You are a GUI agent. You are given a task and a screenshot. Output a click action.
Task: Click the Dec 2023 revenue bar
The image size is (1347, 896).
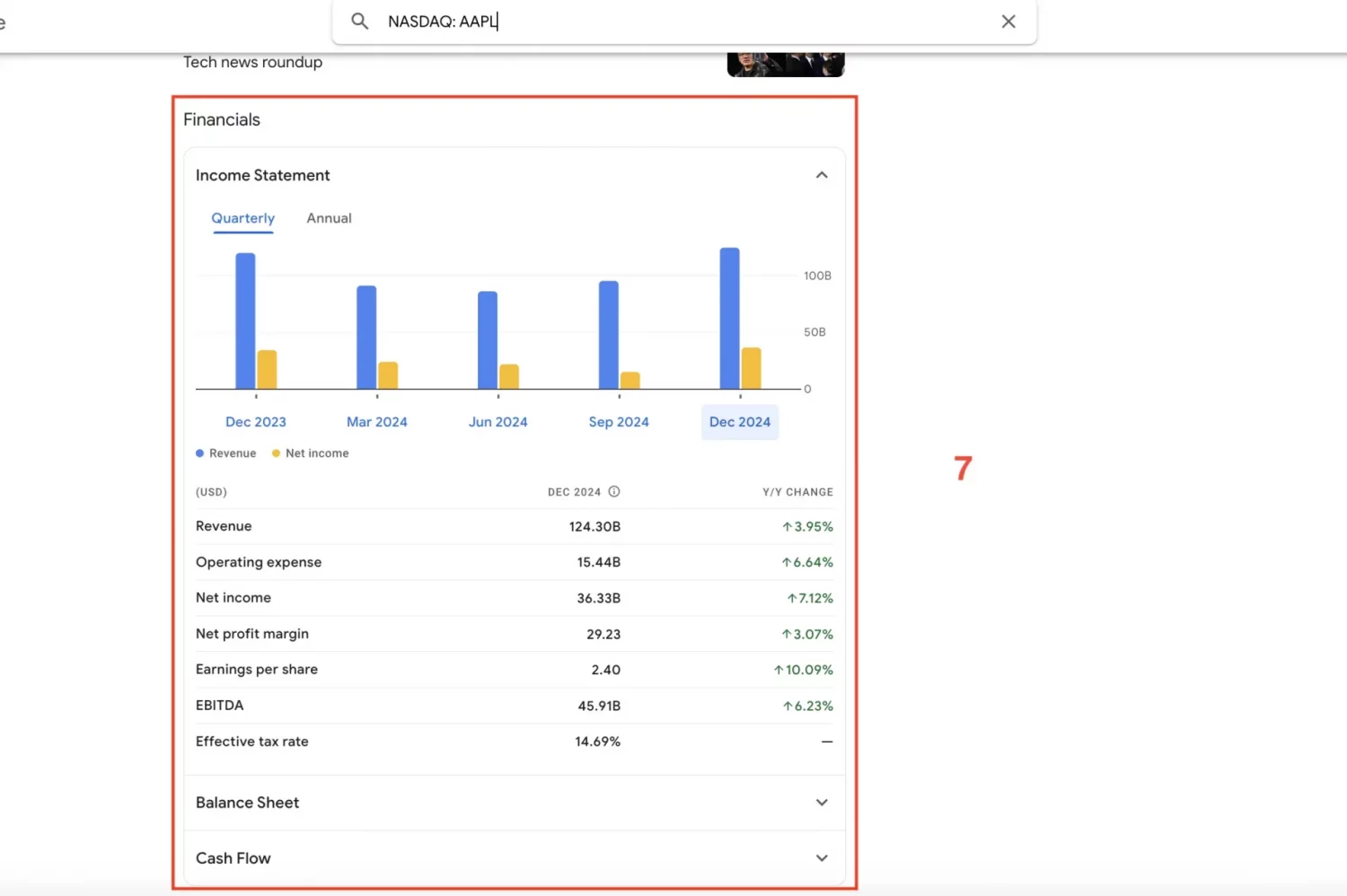coord(245,321)
